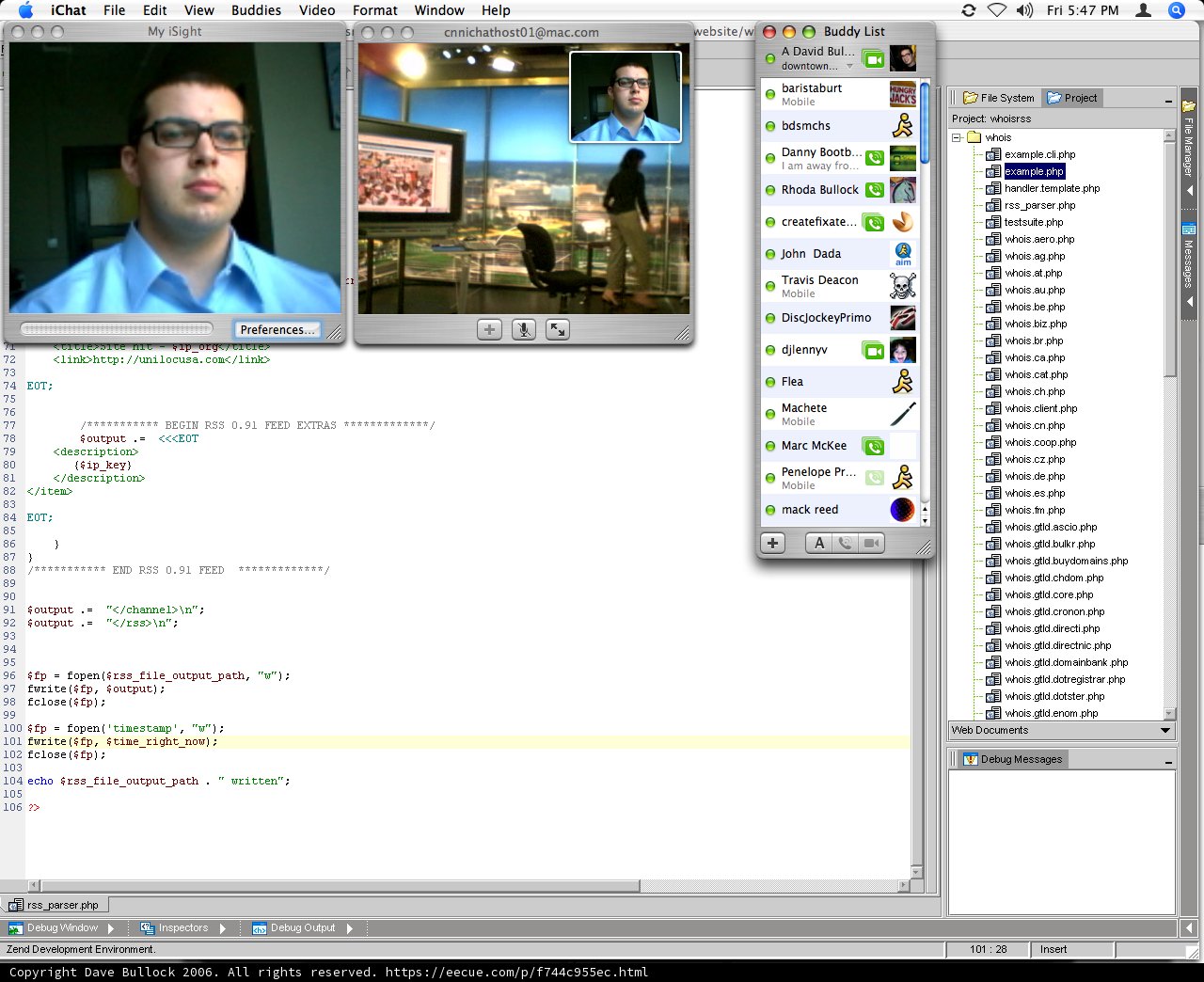Image resolution: width=1204 pixels, height=982 pixels.
Task: Open the status dropdown under A David Bul...
Action: 849,66
